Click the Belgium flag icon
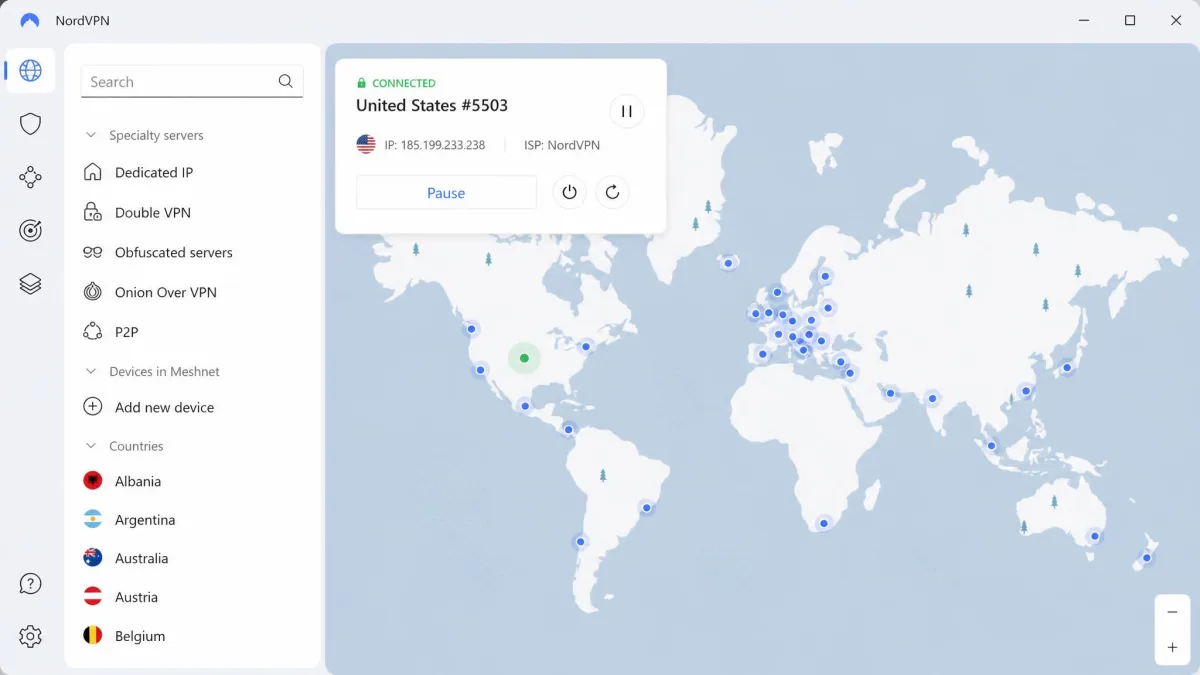 [93, 635]
